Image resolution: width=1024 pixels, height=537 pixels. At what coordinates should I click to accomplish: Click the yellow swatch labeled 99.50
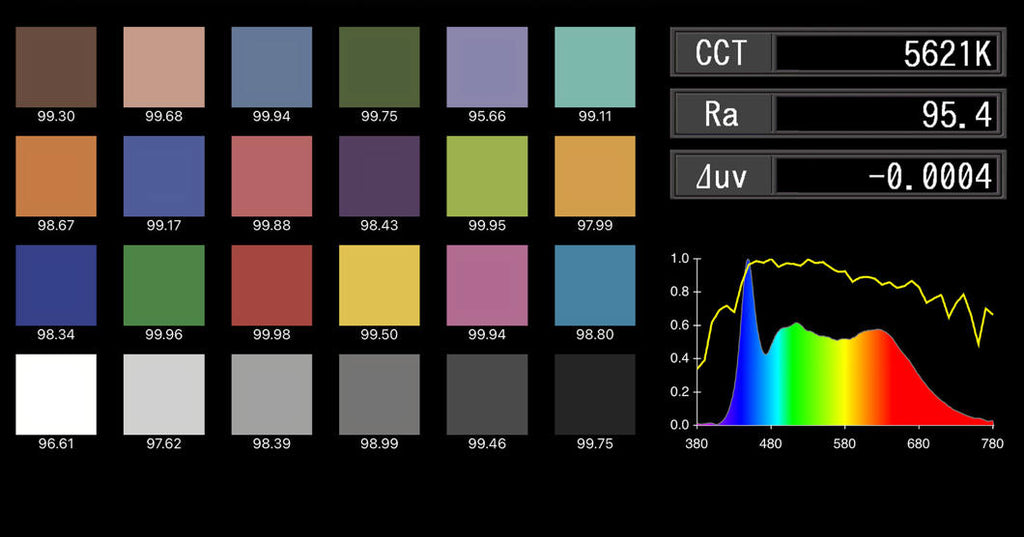coord(379,285)
